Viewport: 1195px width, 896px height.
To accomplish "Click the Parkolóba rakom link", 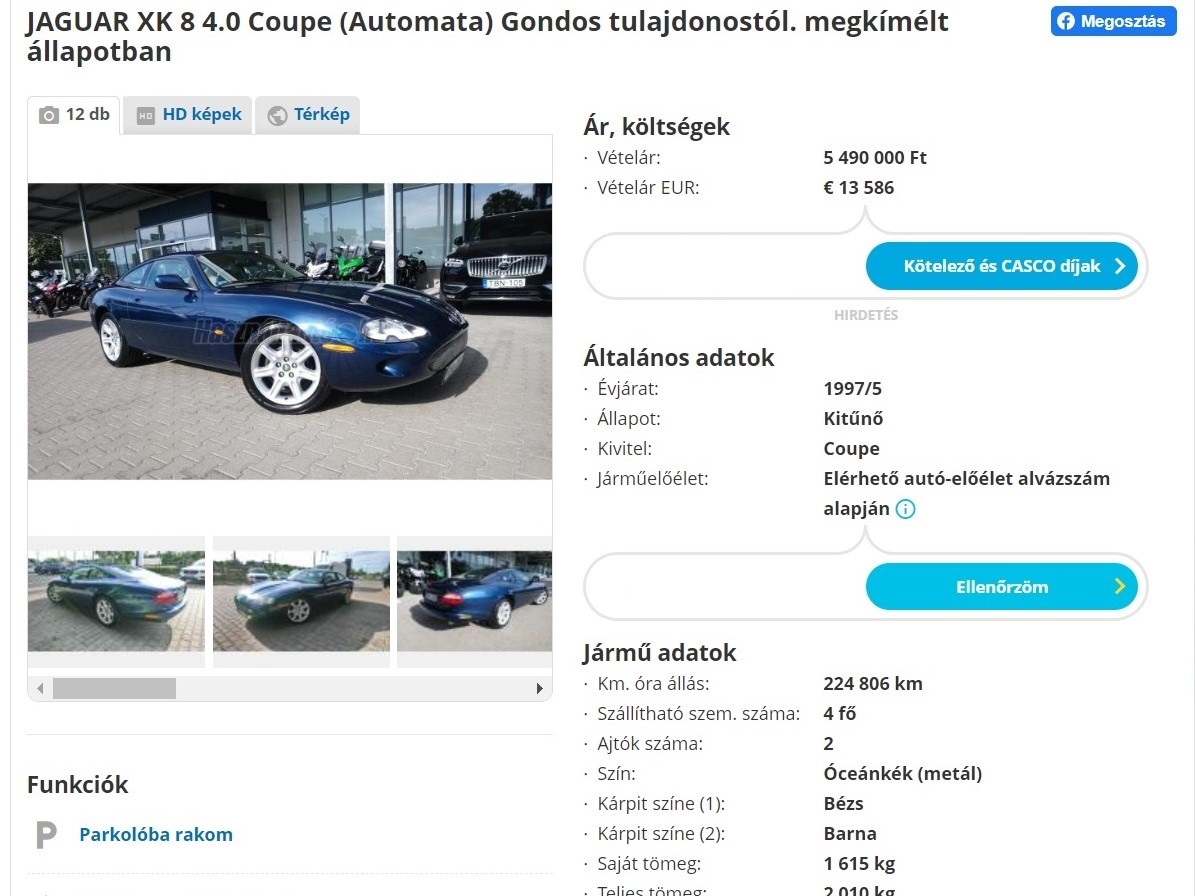I will pos(155,834).
